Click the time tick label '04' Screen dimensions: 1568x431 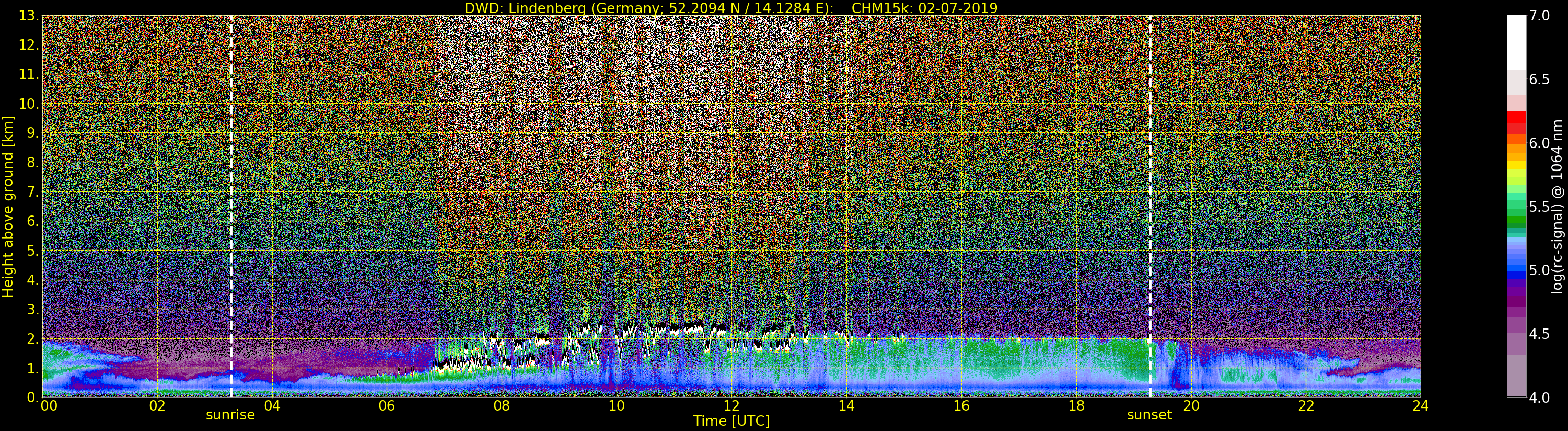click(x=272, y=406)
